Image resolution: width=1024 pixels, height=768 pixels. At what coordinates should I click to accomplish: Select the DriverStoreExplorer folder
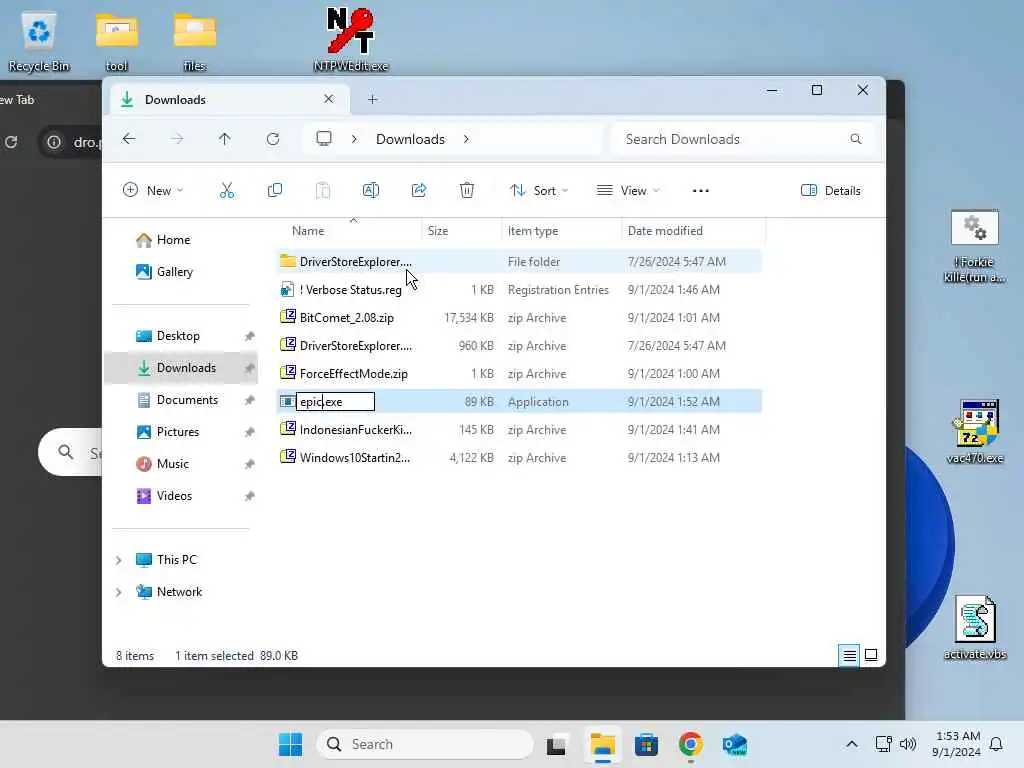519,261
